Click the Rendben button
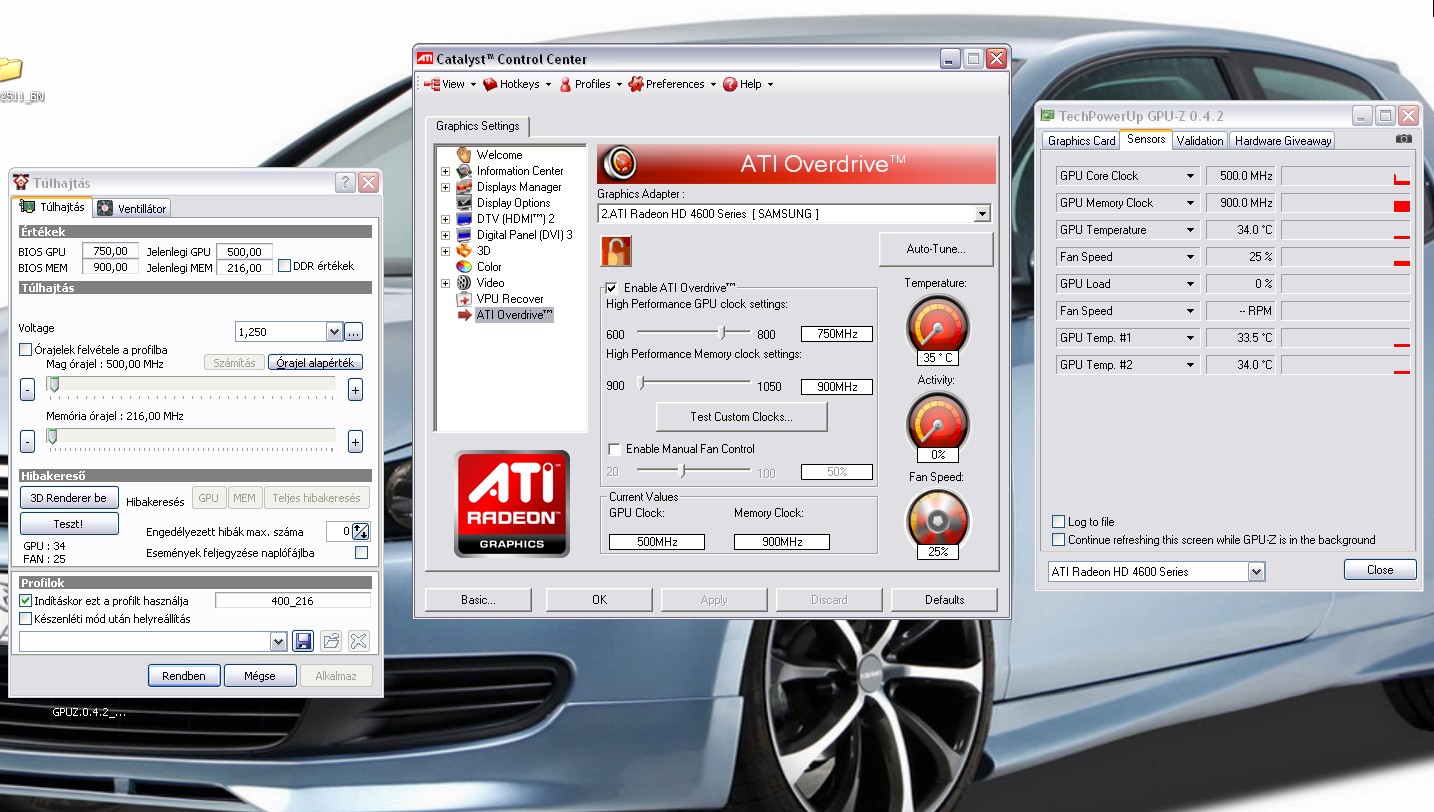The height and width of the screenshot is (812, 1434). click(184, 675)
